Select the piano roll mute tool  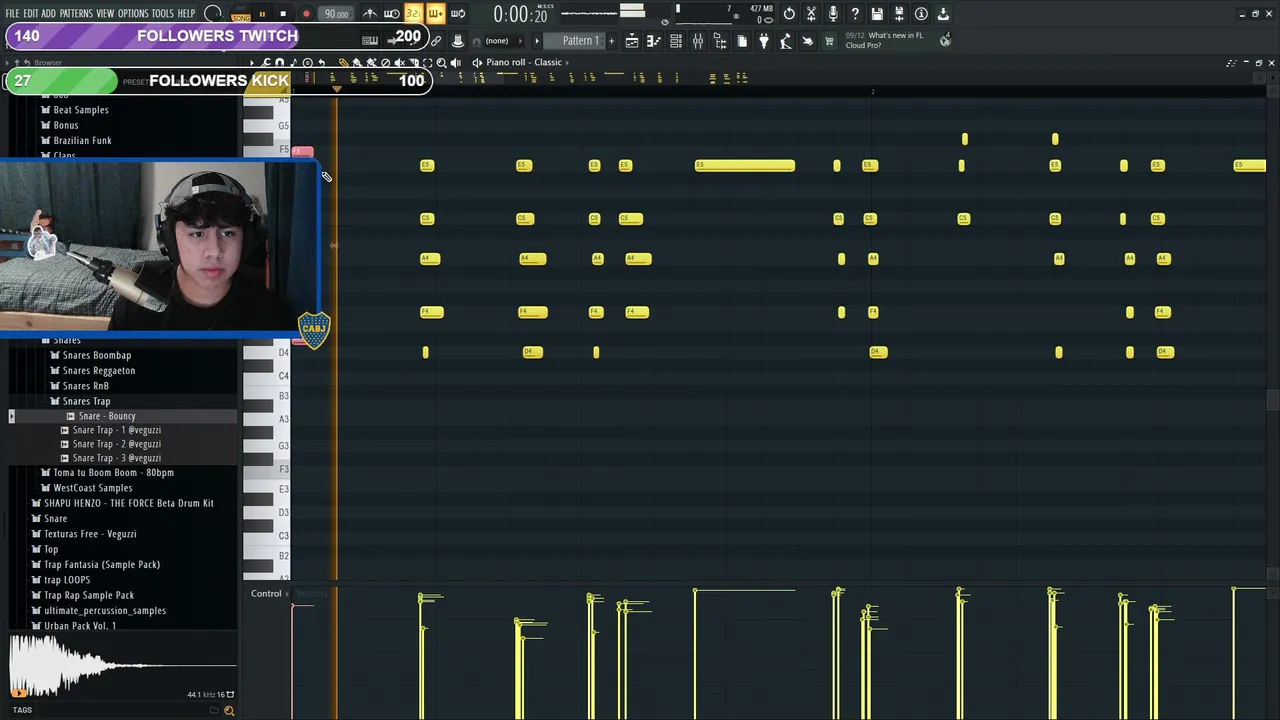point(399,62)
